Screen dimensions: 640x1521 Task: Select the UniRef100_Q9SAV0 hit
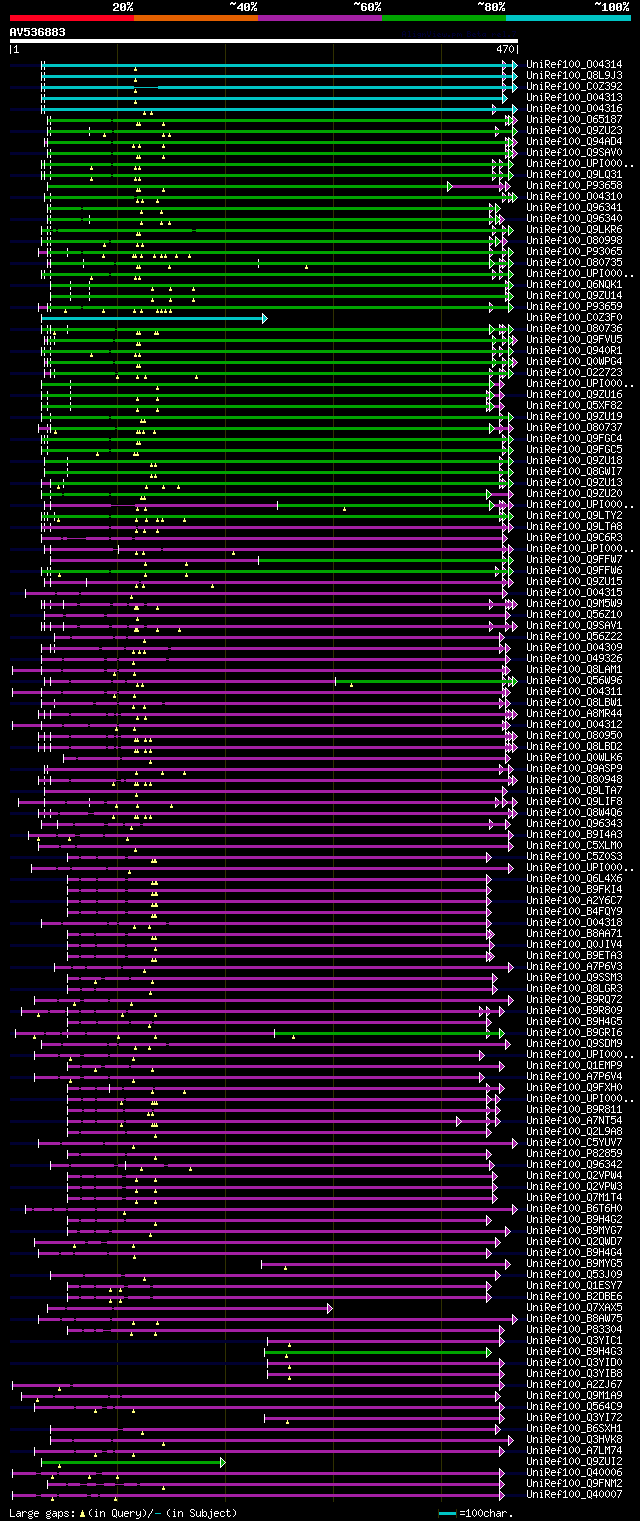pos(575,153)
